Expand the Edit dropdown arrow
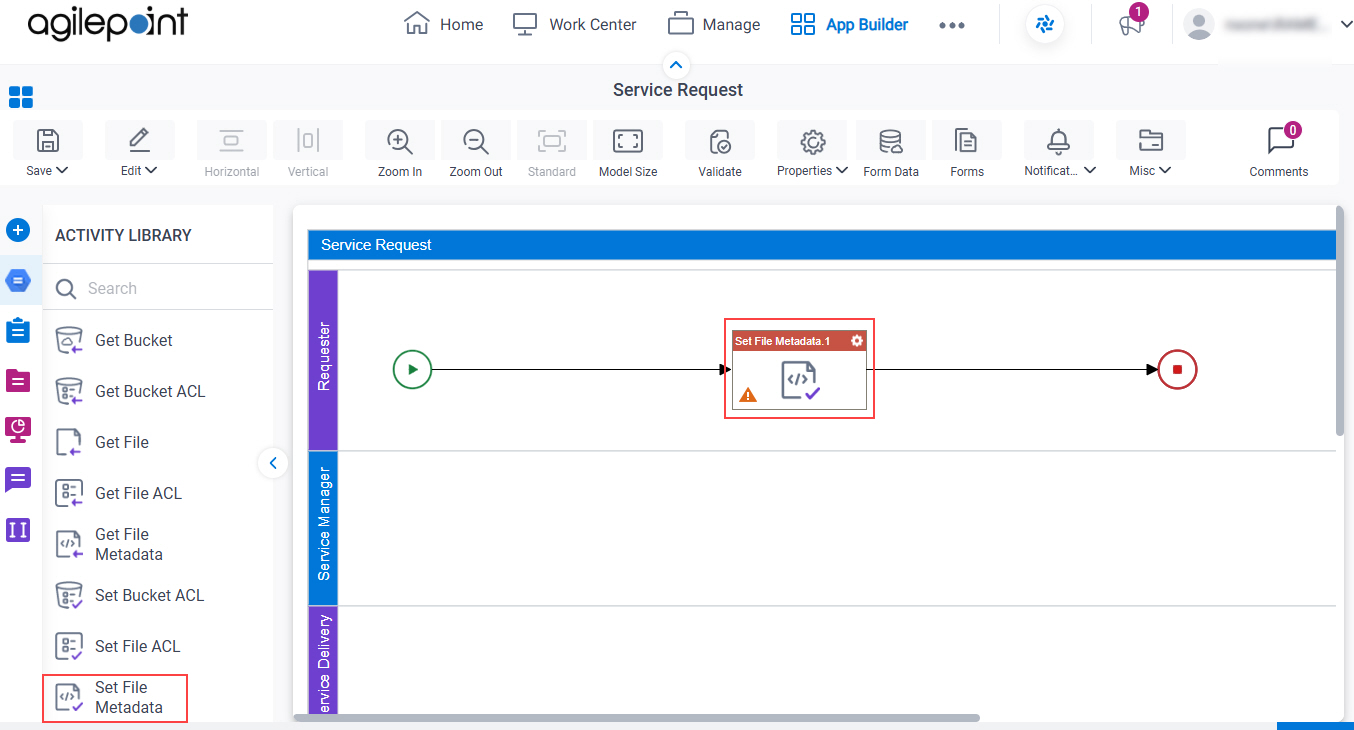The image size is (1354, 730). (x=151, y=170)
